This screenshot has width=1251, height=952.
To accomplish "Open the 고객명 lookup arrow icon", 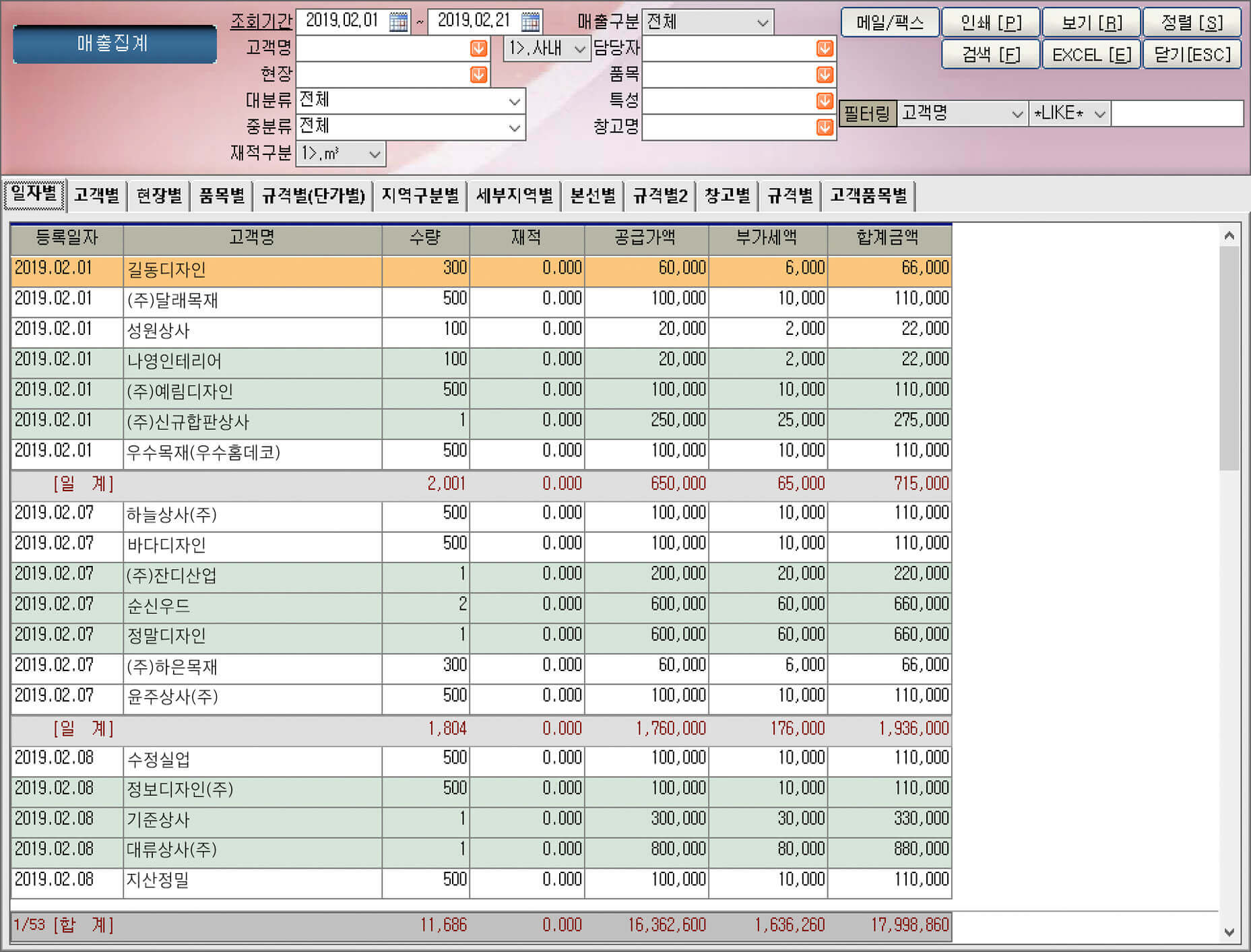I will tap(478, 49).
